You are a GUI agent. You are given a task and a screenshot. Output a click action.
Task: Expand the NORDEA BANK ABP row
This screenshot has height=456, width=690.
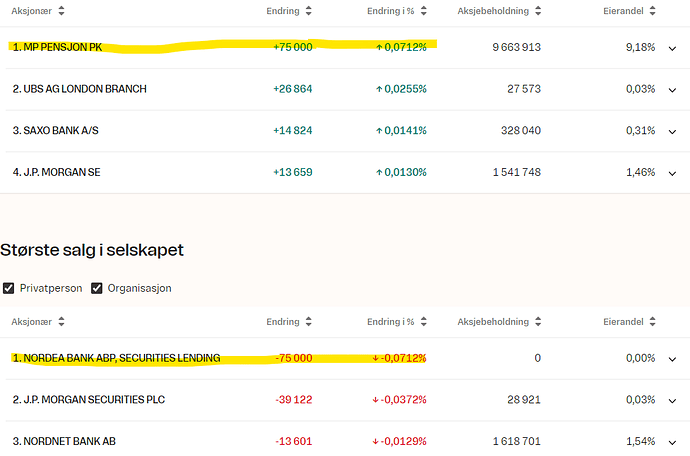(672, 359)
